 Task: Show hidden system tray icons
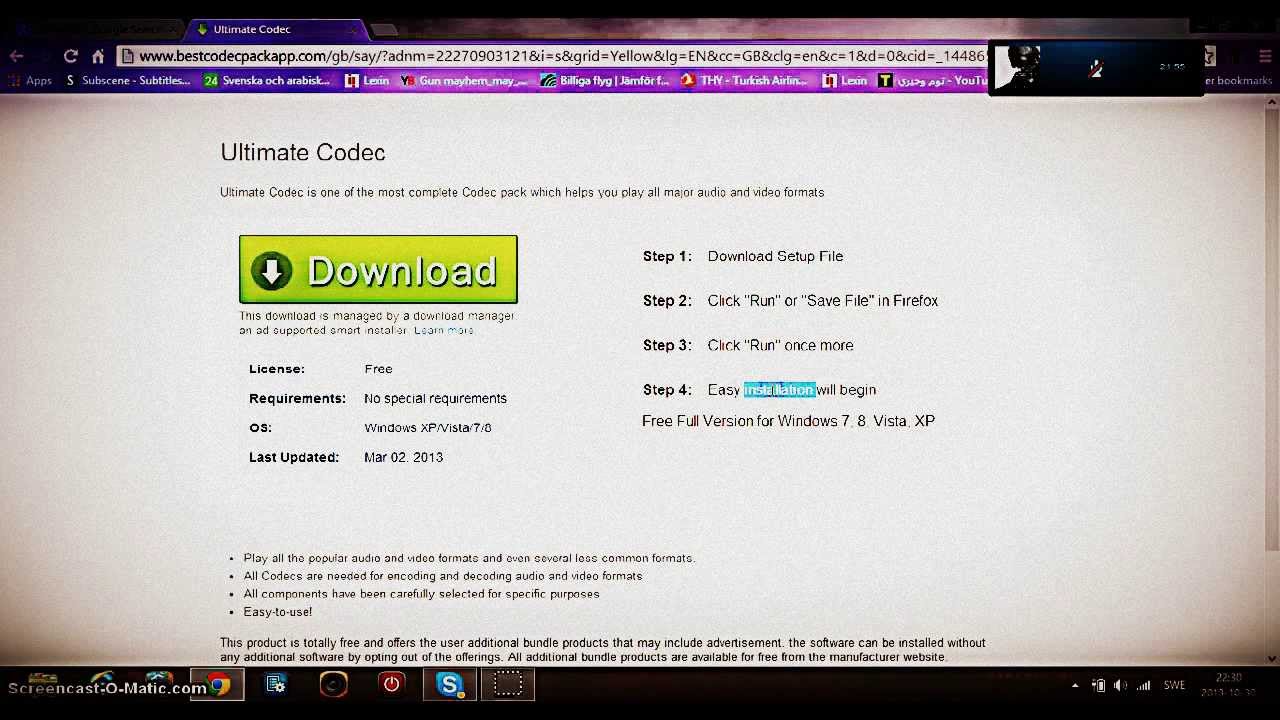(1075, 686)
